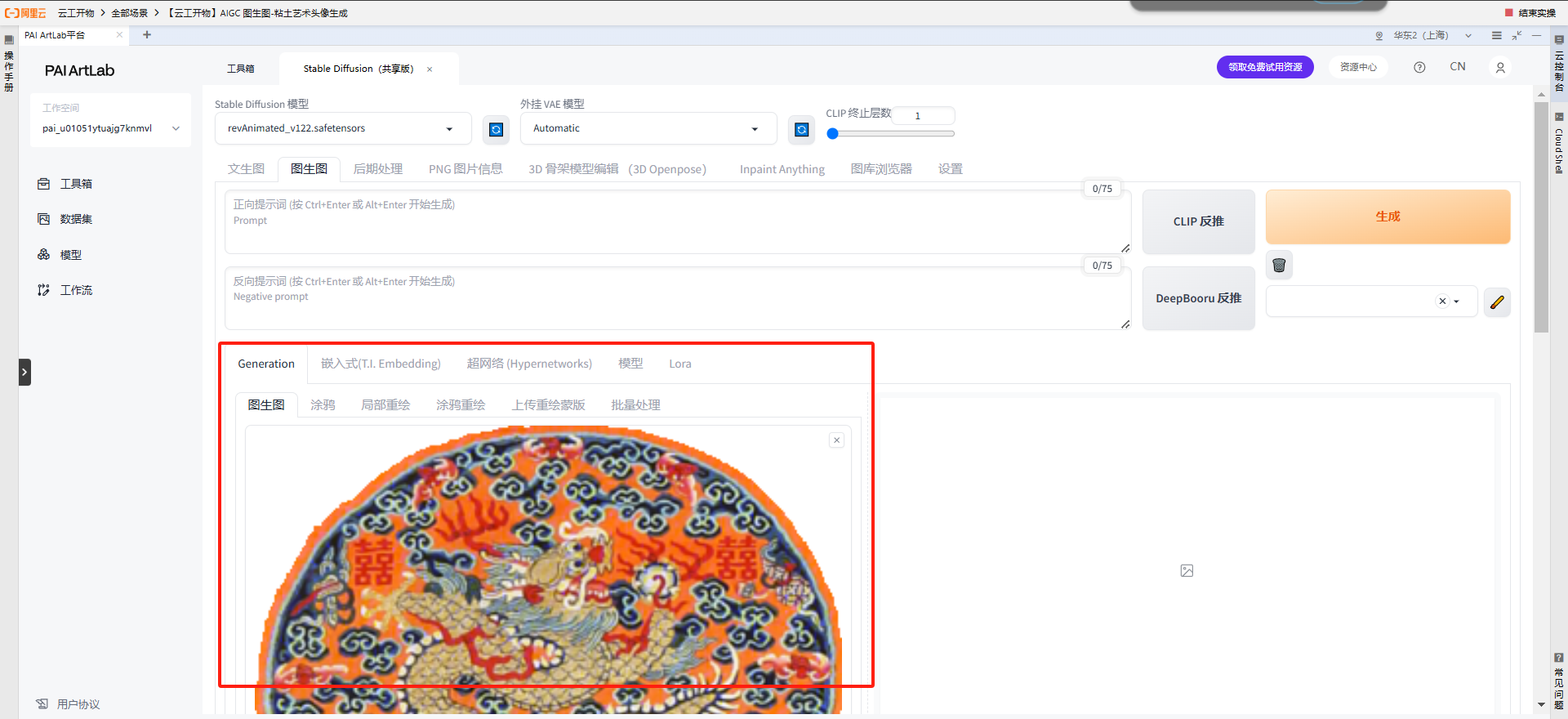Viewport: 1568px width, 719px height.
Task: Select the 嵌入式(T.I. Embedding) tab
Action: [381, 364]
